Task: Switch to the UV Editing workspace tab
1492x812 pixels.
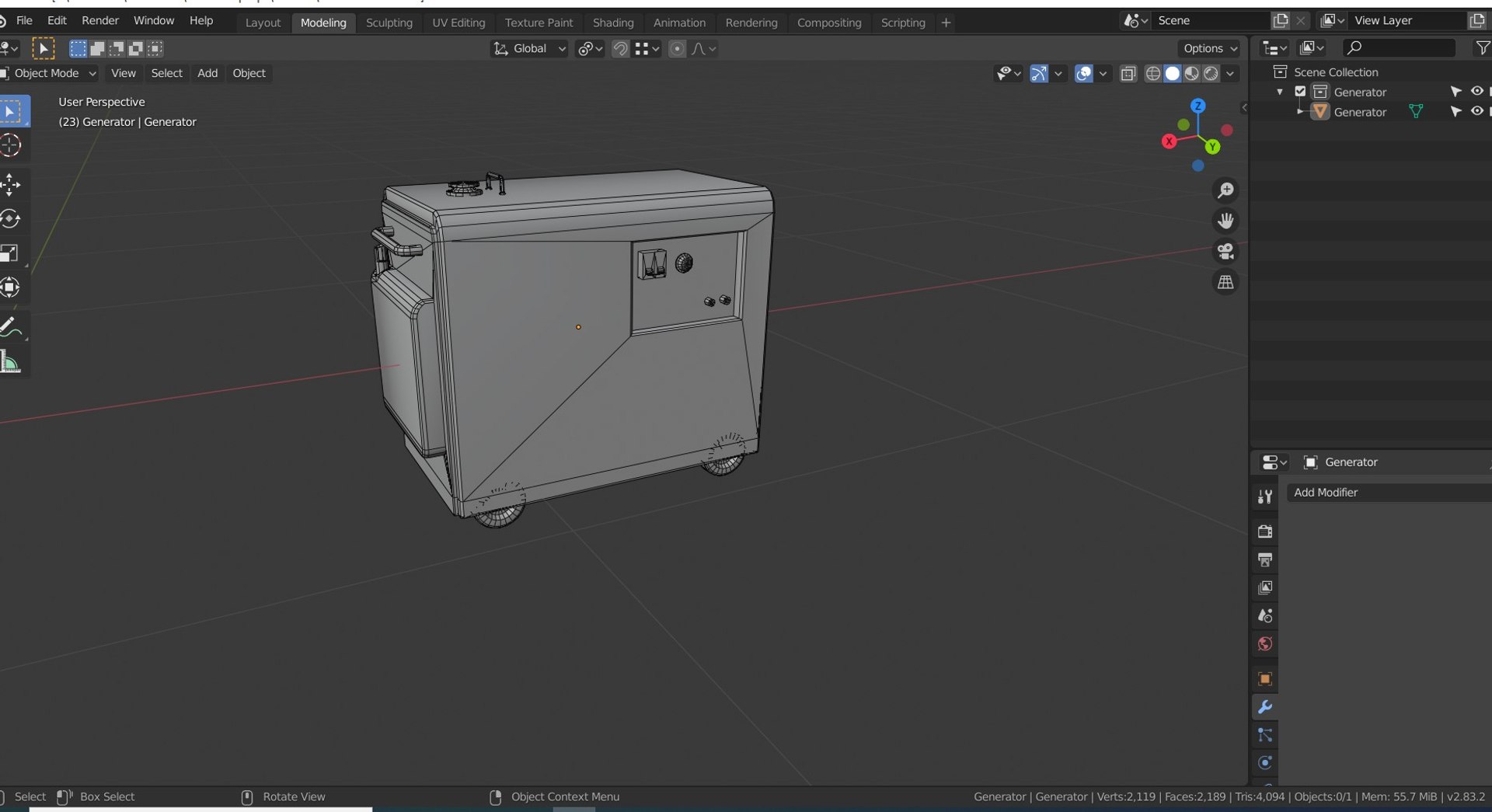Action: [x=458, y=23]
